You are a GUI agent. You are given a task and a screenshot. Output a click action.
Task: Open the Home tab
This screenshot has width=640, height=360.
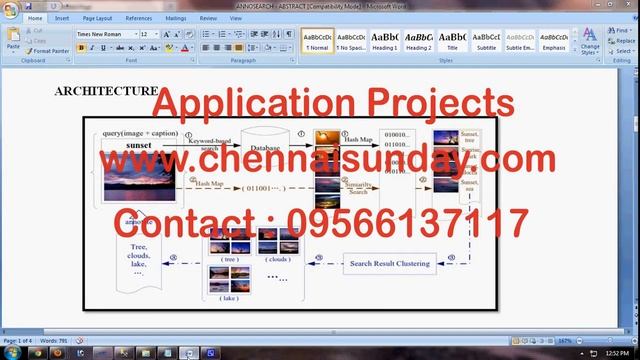pos(35,18)
